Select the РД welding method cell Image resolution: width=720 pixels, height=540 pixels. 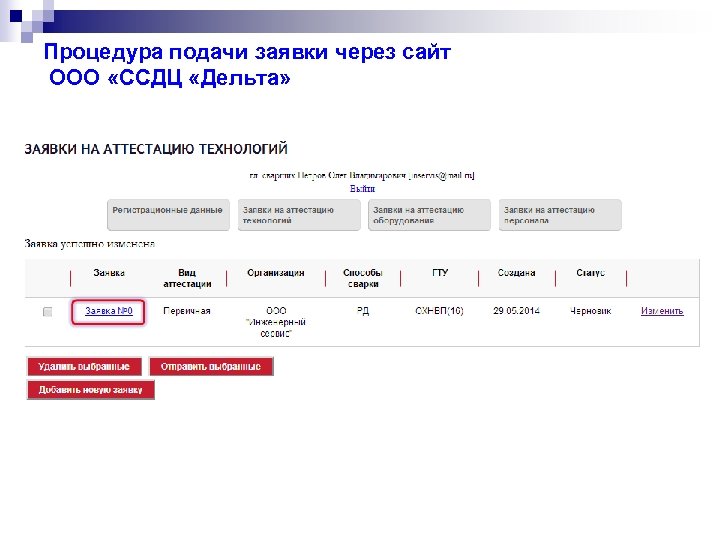[x=363, y=311]
